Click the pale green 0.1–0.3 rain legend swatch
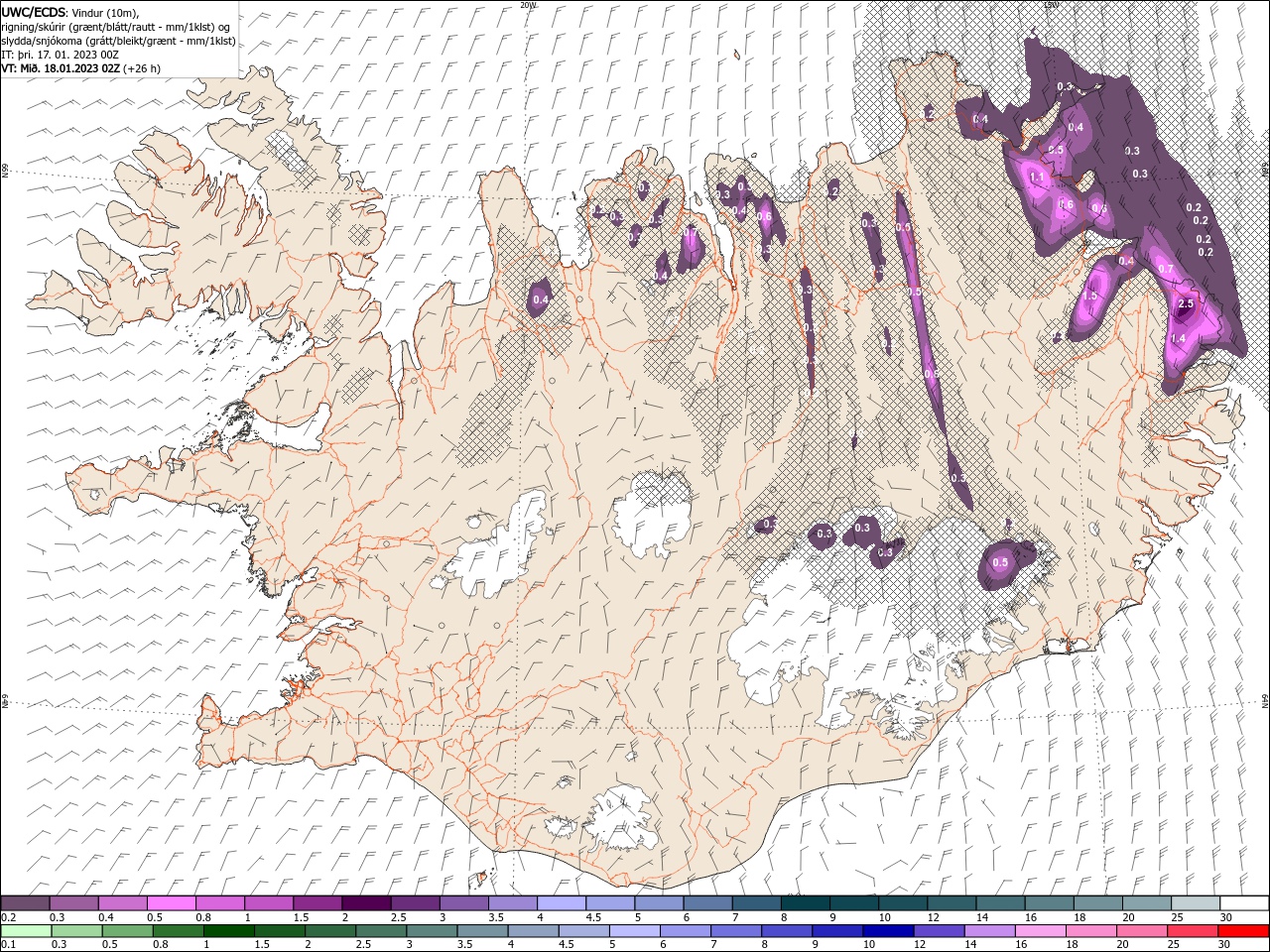Screen dimensions: 1270x952 tap(27, 931)
